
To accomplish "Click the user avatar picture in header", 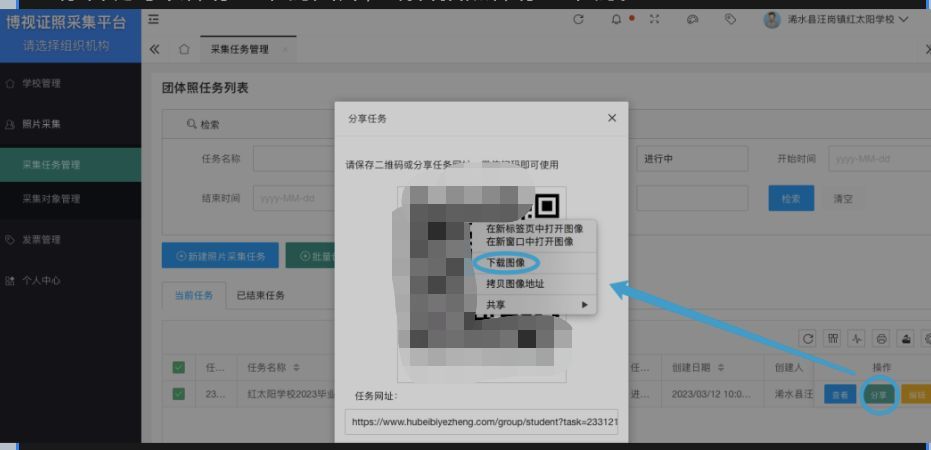I will (771, 20).
